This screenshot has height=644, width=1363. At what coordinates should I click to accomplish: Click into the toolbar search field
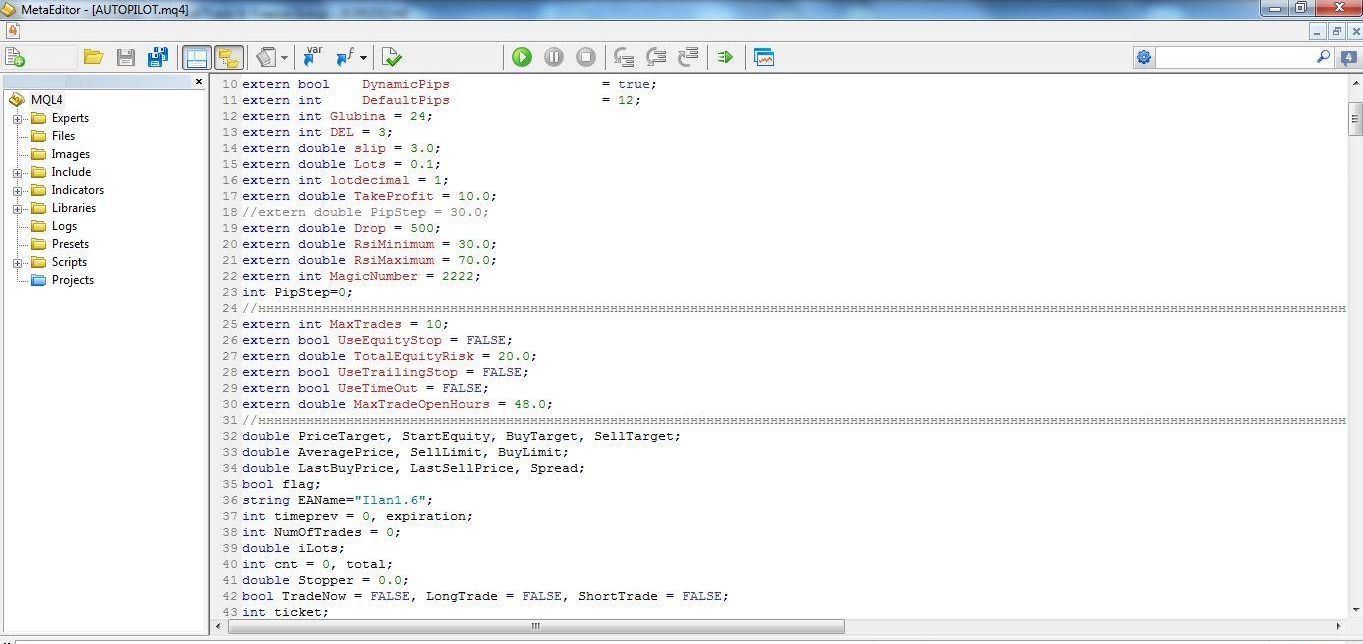coord(1235,57)
